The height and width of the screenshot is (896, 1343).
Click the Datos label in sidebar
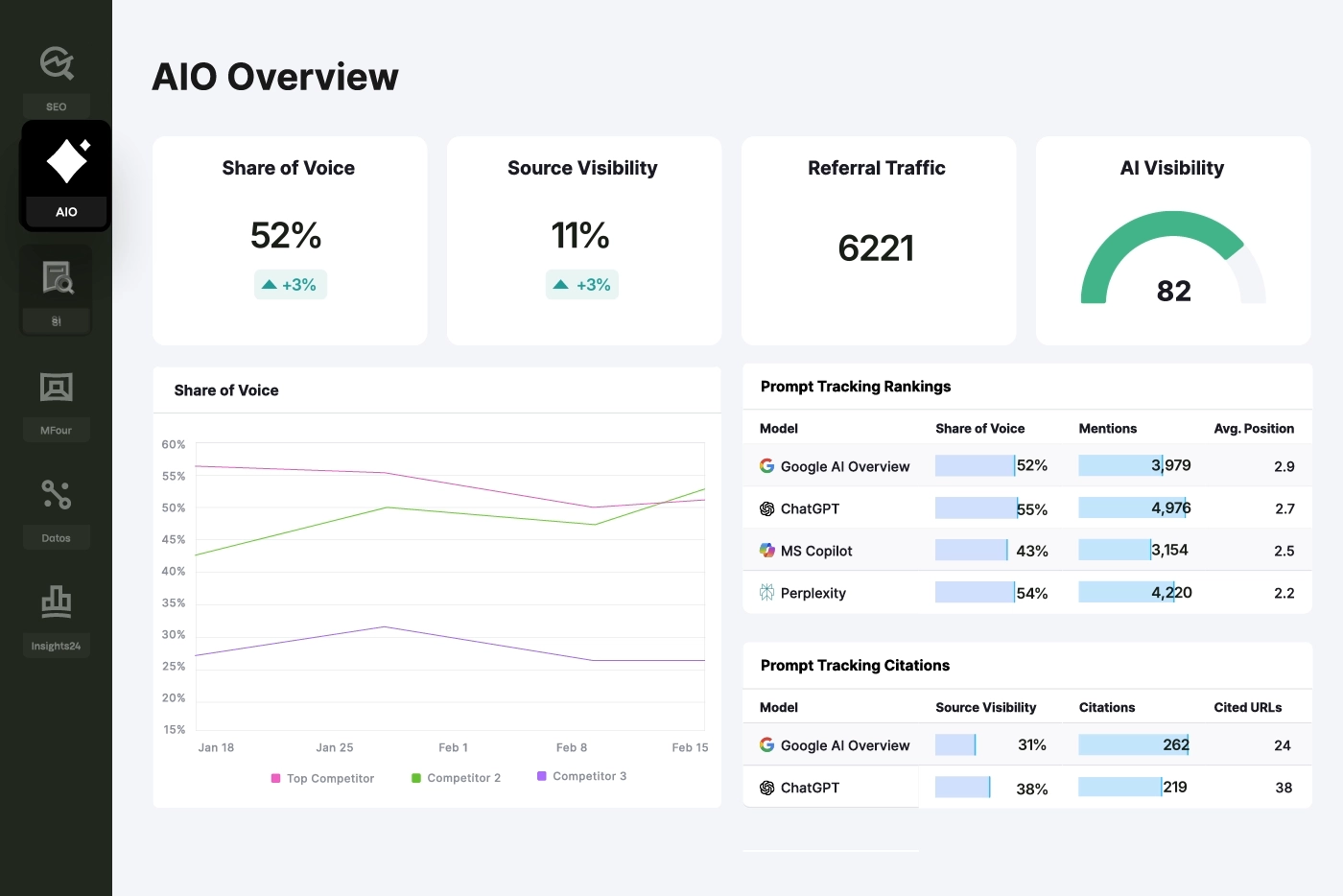click(x=57, y=538)
